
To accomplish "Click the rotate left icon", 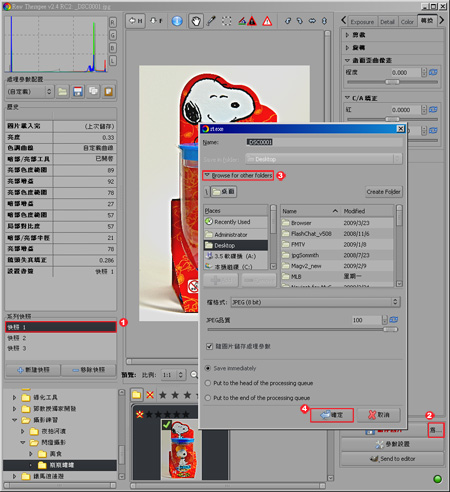I will tap(288, 21).
